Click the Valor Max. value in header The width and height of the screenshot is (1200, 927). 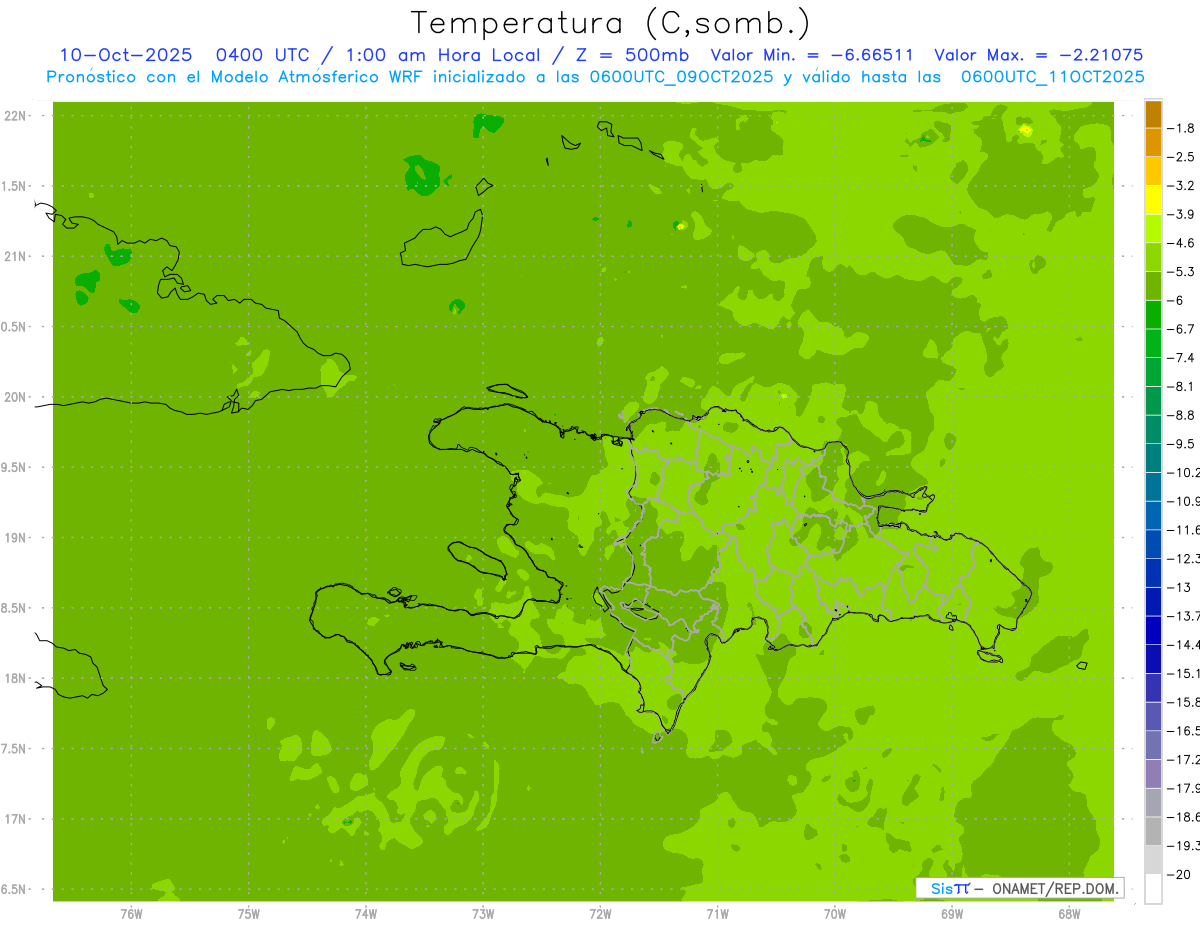1038,55
